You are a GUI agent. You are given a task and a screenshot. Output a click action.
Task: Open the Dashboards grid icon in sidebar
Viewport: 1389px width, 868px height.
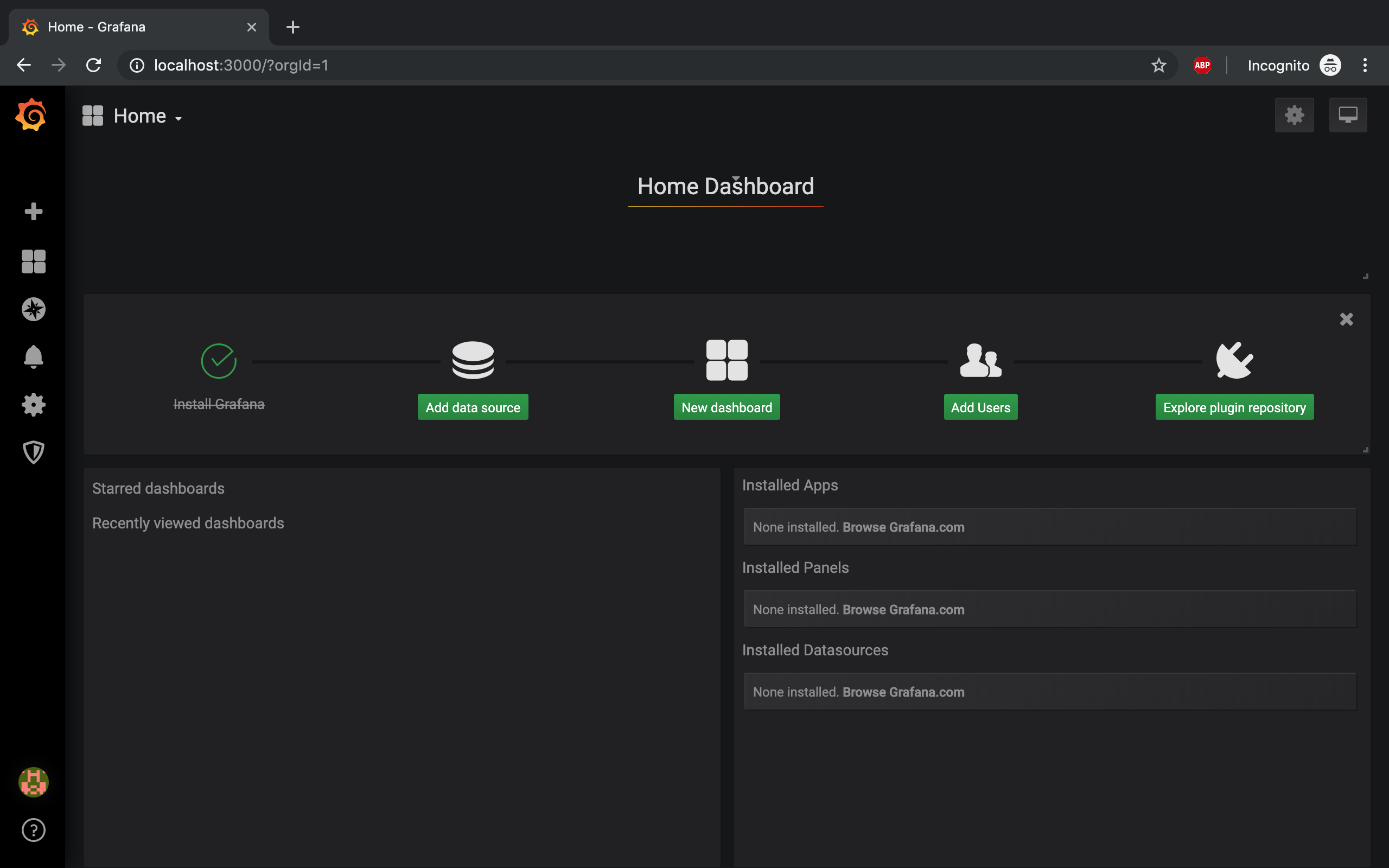[x=33, y=261]
